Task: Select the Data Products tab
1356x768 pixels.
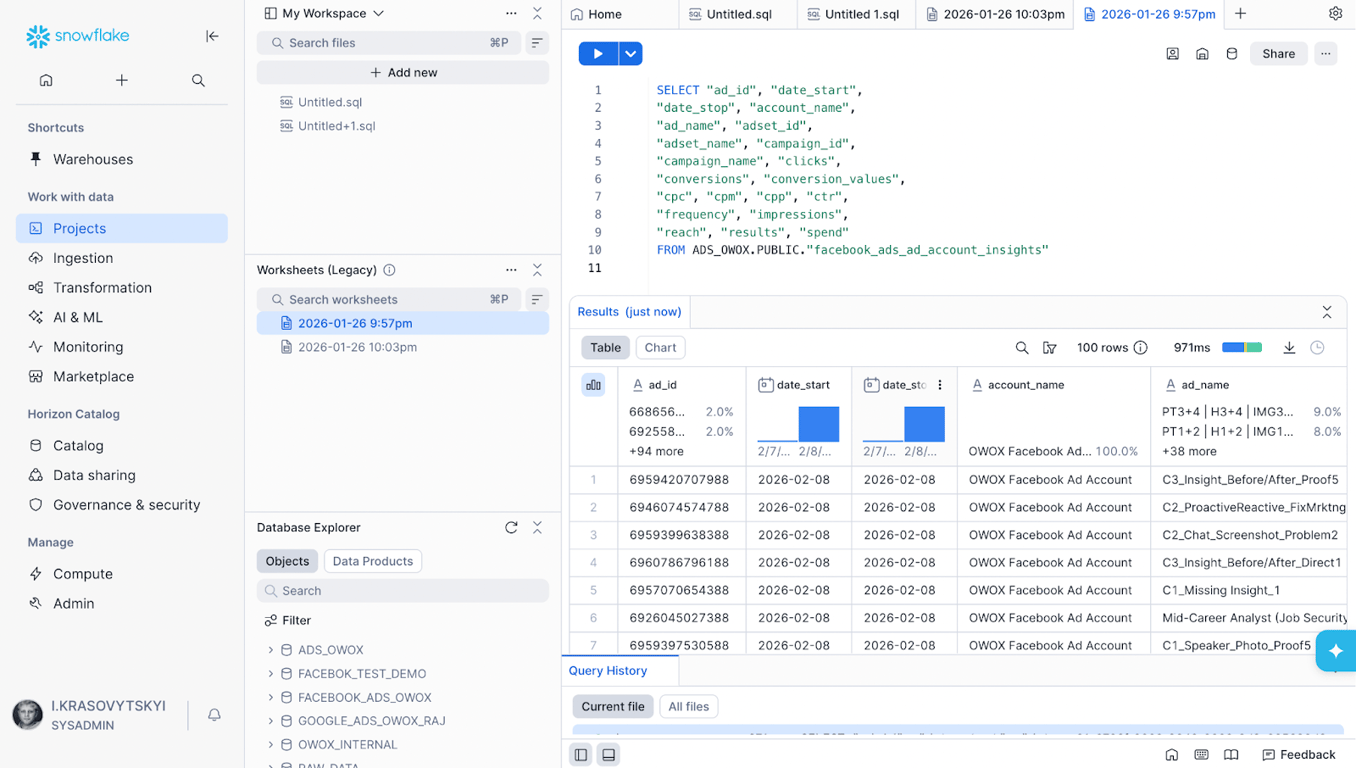Action: click(373, 561)
